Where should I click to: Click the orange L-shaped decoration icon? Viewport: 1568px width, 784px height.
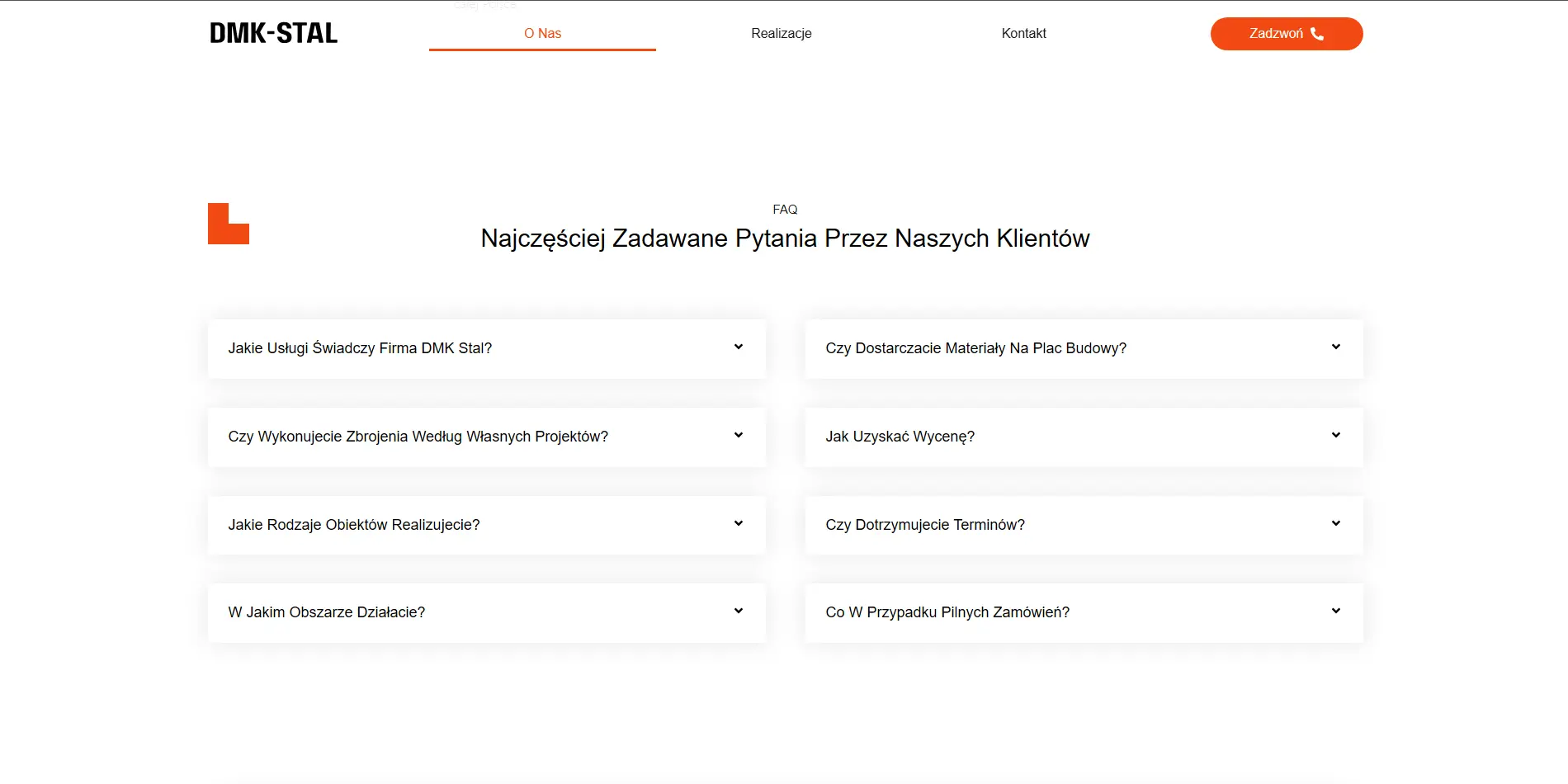click(x=228, y=224)
